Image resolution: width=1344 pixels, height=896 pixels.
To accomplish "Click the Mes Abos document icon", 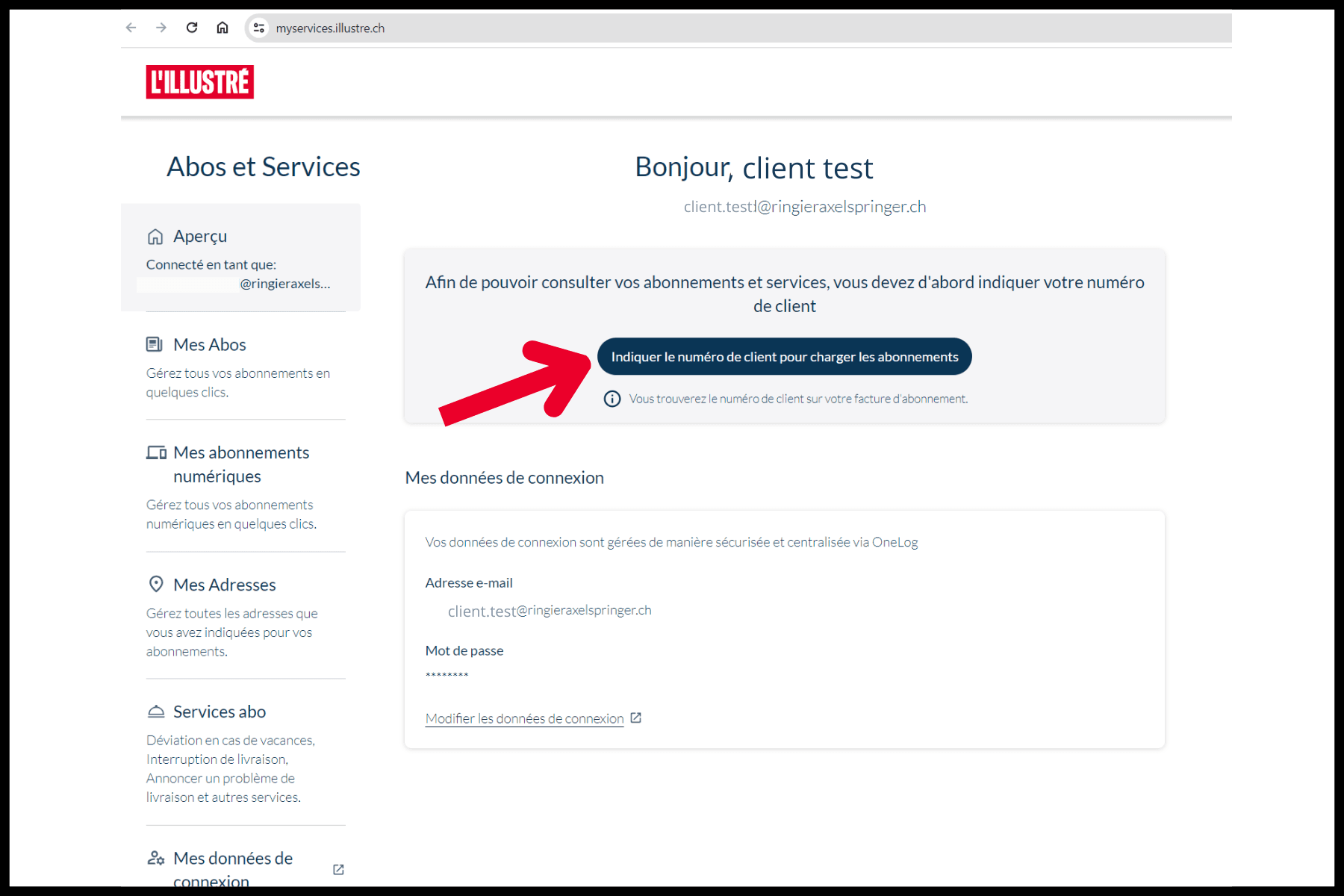I will pos(154,344).
